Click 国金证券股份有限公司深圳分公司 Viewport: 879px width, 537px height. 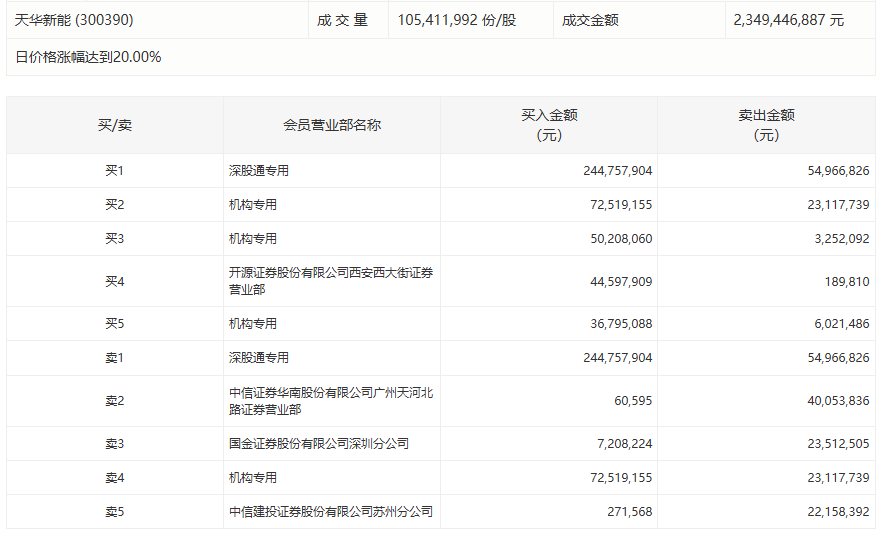tap(318, 444)
